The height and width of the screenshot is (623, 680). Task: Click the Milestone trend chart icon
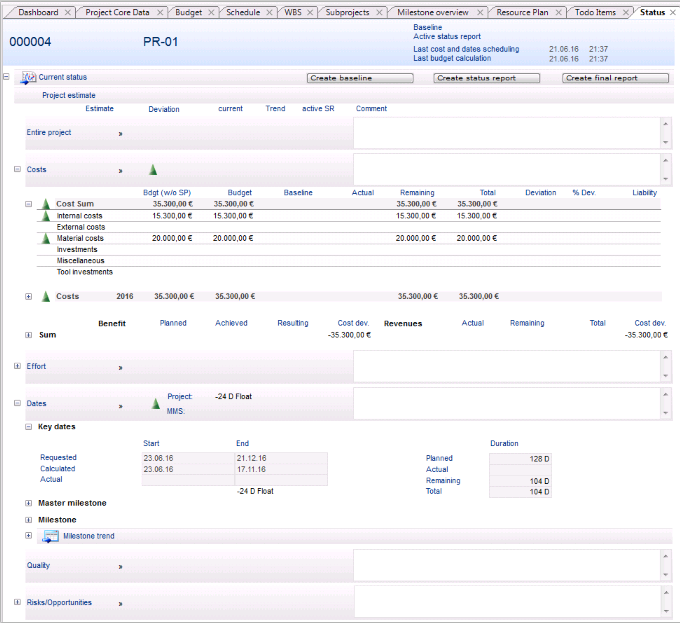(x=50, y=536)
